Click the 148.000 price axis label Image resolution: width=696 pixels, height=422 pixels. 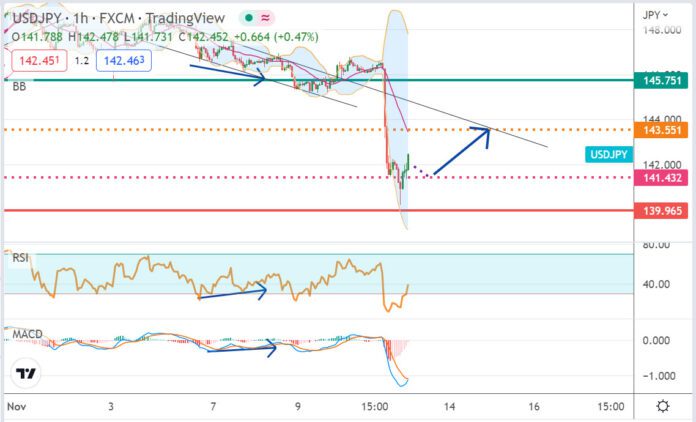point(662,30)
